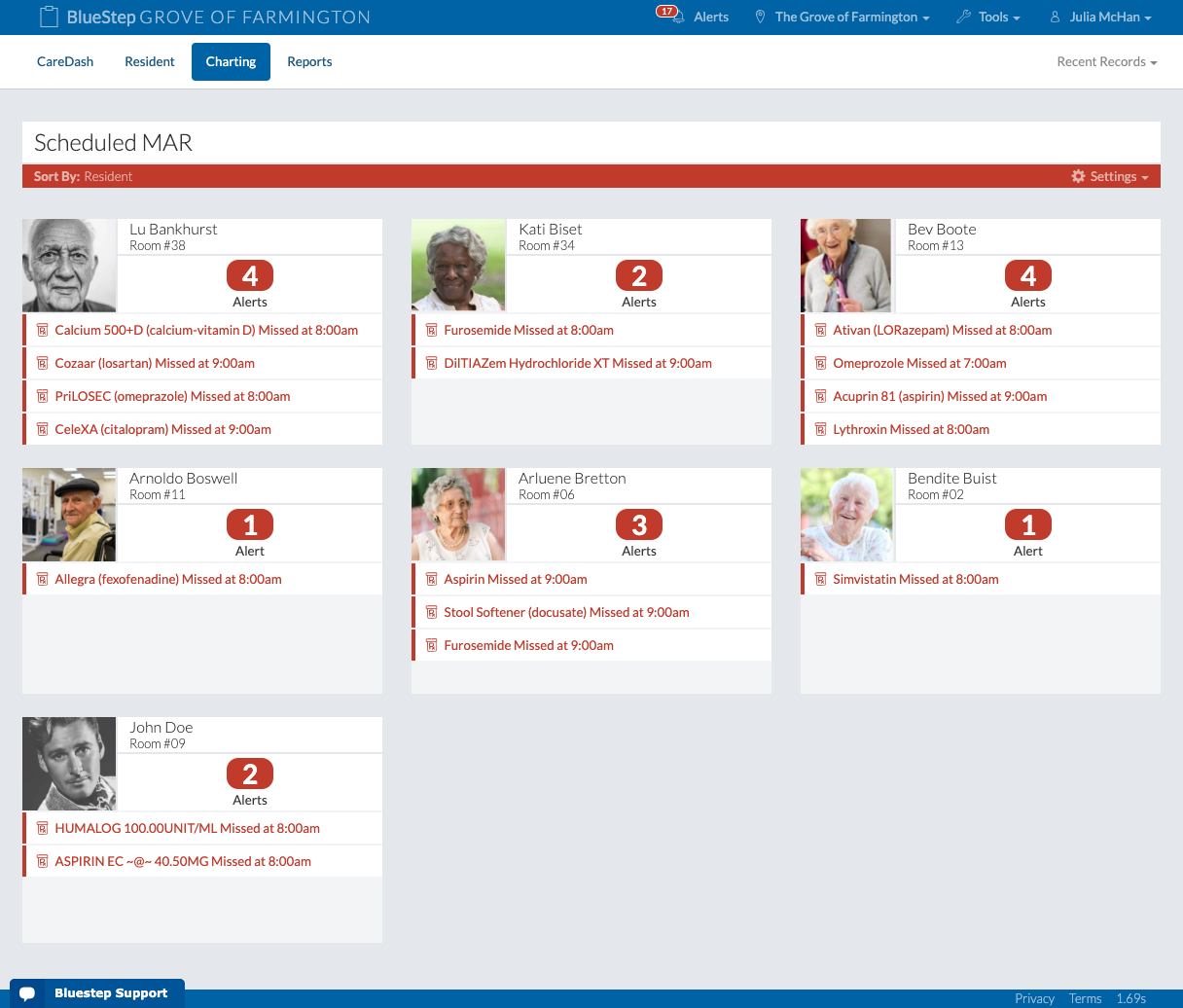Open the Ativan (LORazepam) missed medication link
The image size is (1183, 1008).
click(x=942, y=330)
